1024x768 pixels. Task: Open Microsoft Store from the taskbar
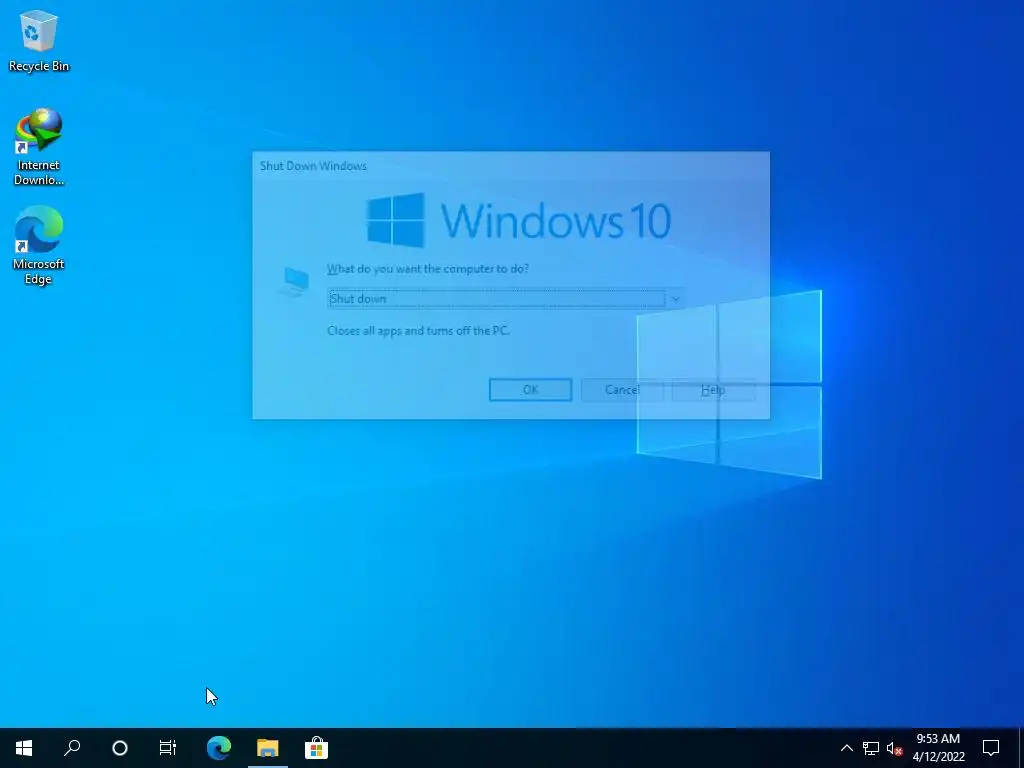tap(316, 748)
